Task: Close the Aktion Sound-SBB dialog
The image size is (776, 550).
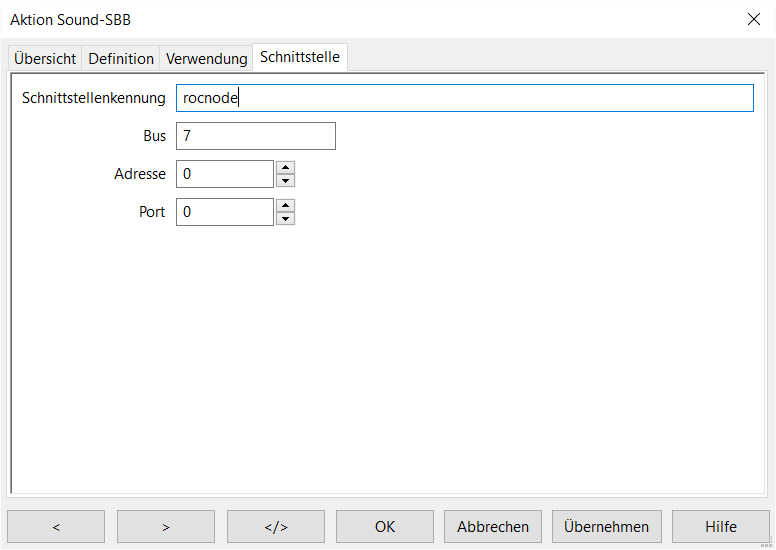Action: [x=753, y=19]
